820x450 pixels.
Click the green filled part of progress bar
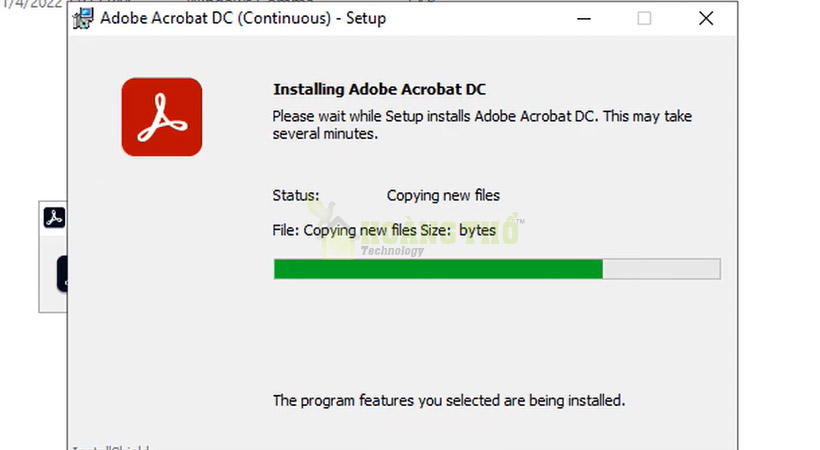click(x=438, y=269)
